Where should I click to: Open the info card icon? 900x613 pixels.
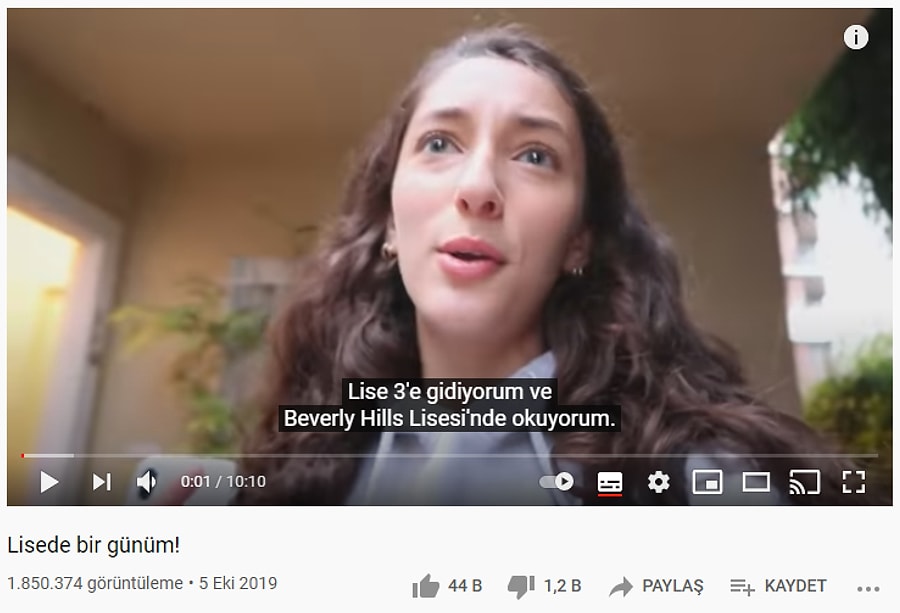point(856,37)
